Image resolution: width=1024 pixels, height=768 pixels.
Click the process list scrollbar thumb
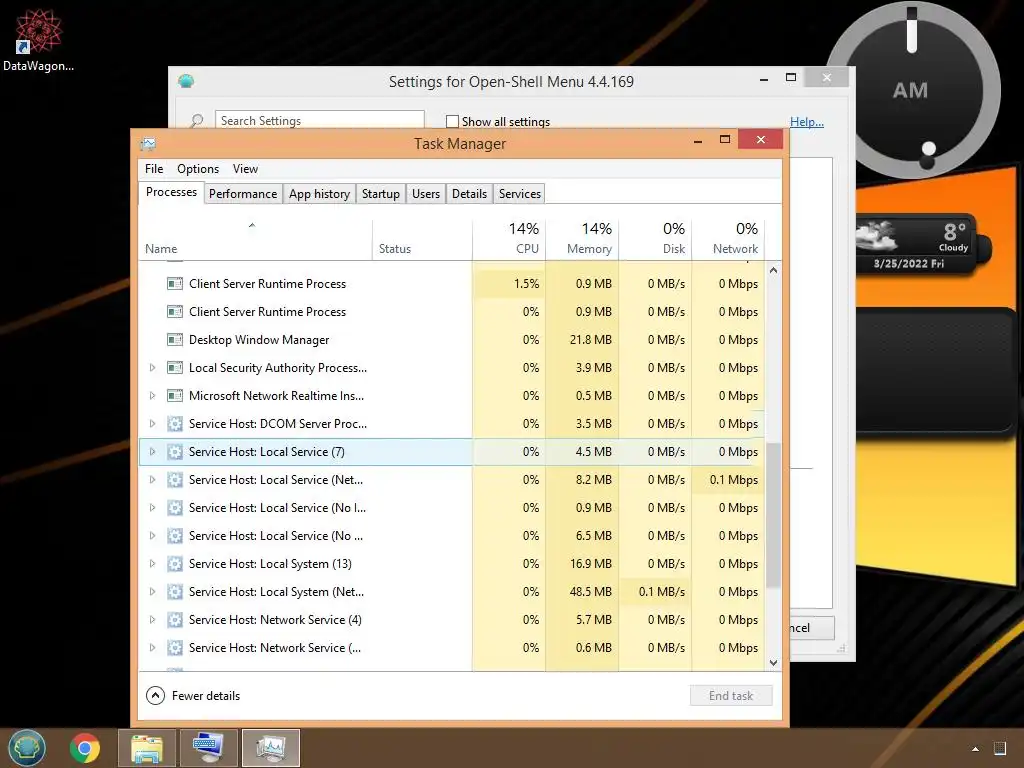point(773,515)
